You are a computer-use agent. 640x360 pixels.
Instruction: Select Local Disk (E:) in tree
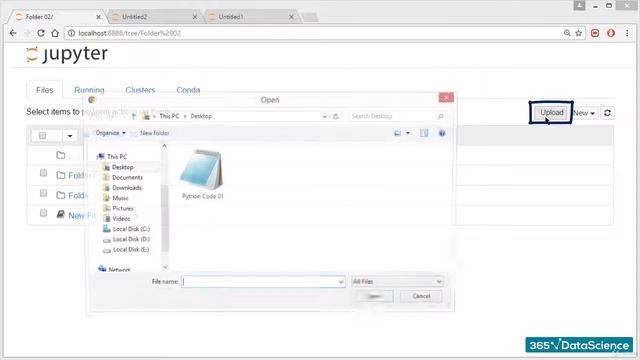[131, 249]
